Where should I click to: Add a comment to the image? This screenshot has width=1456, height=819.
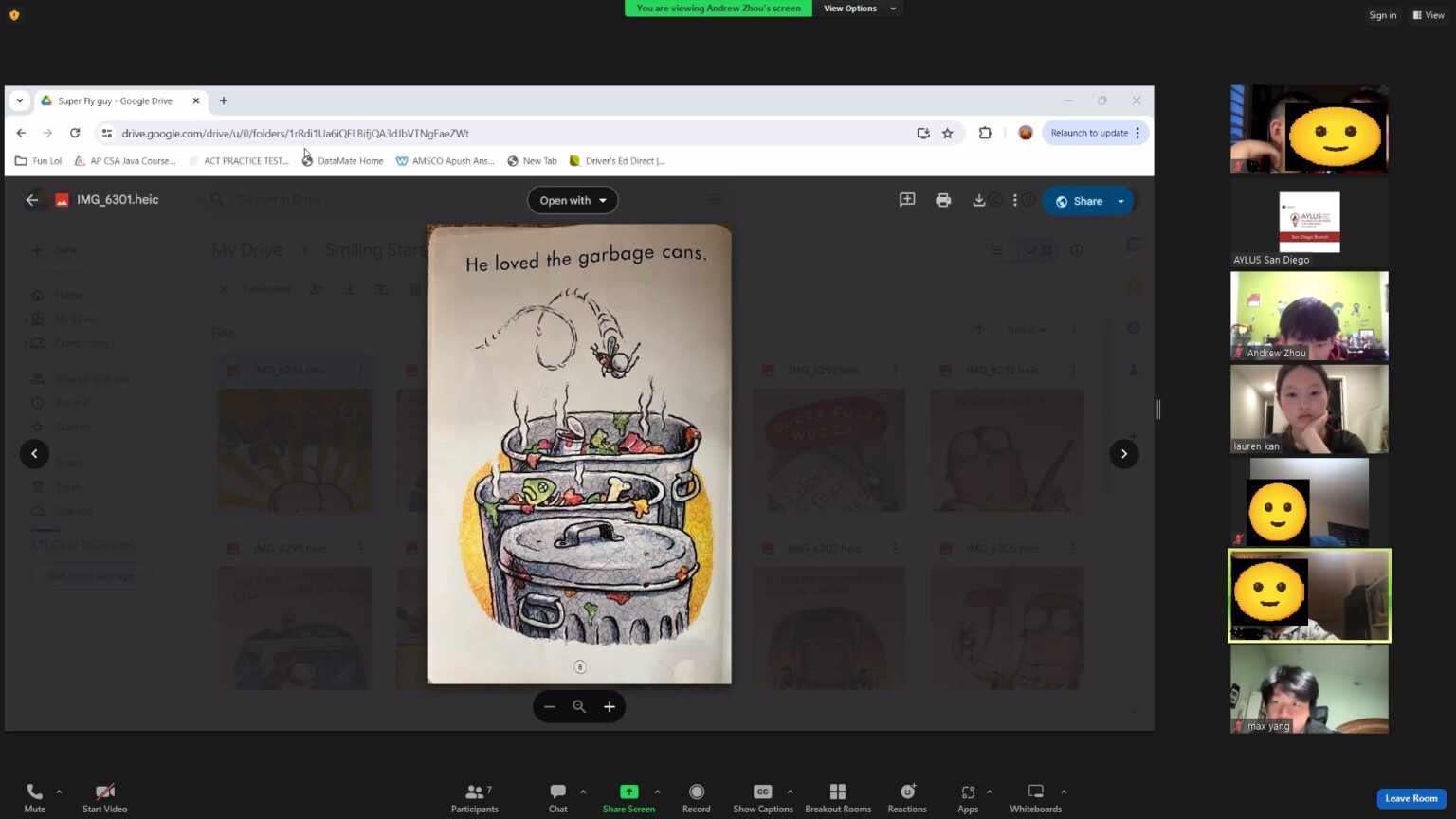click(907, 200)
